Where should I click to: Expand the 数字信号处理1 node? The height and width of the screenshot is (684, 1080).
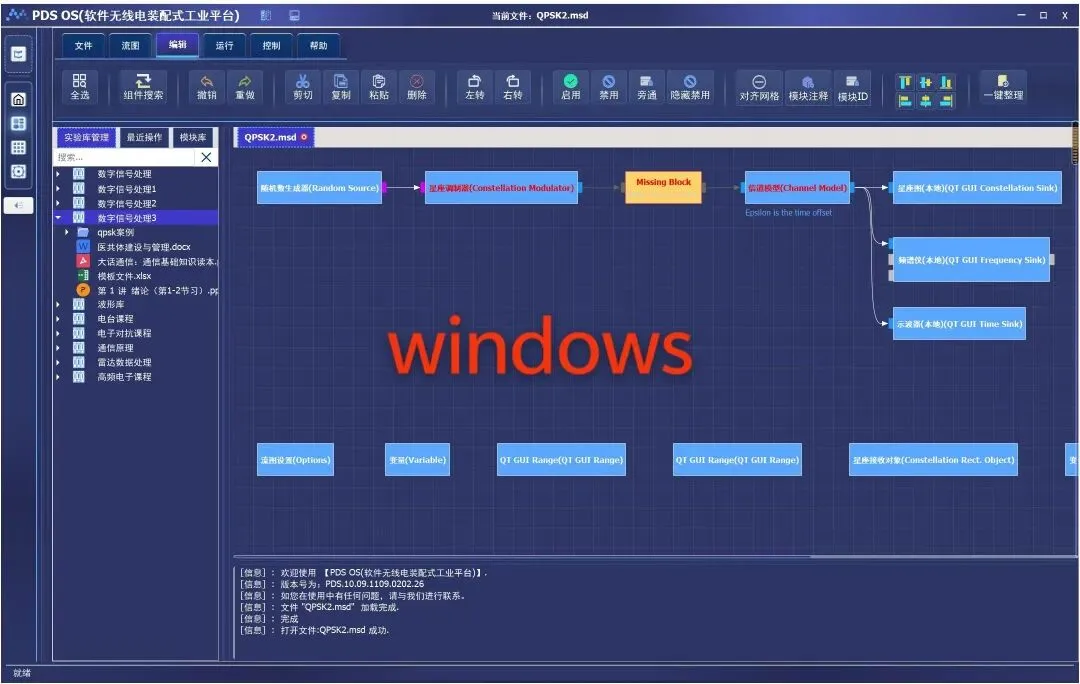click(58, 189)
